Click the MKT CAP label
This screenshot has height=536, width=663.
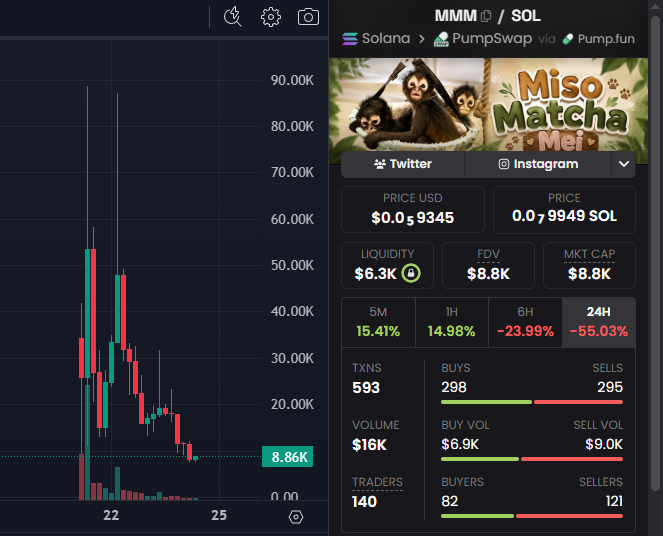(x=589, y=254)
